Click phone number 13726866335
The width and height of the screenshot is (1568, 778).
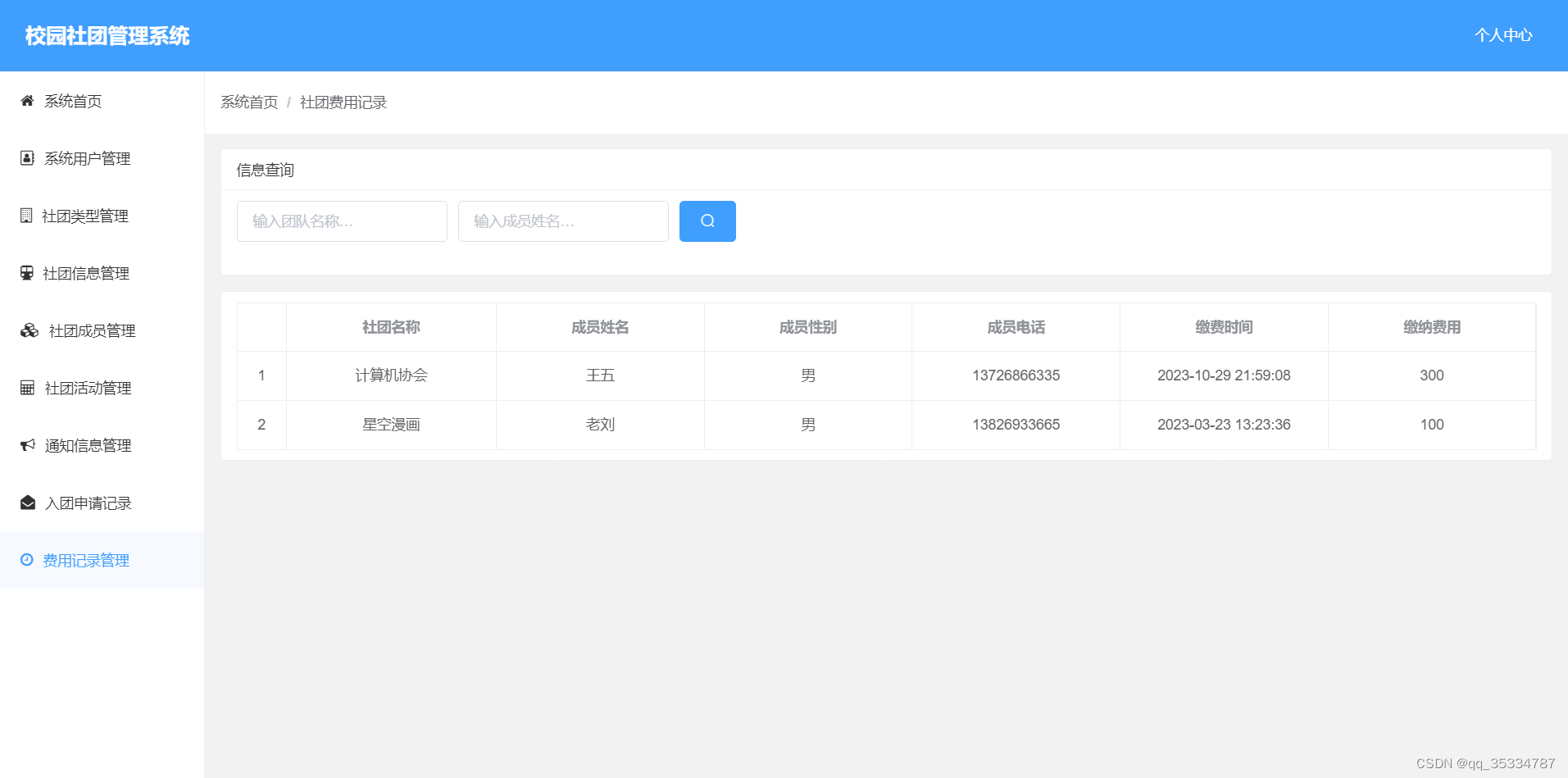click(x=1016, y=375)
